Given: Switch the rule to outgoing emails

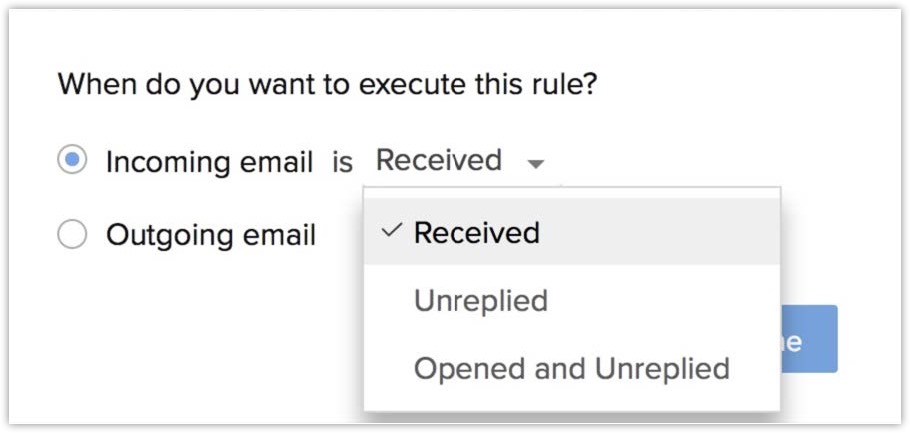Looking at the screenshot, I should [x=72, y=235].
